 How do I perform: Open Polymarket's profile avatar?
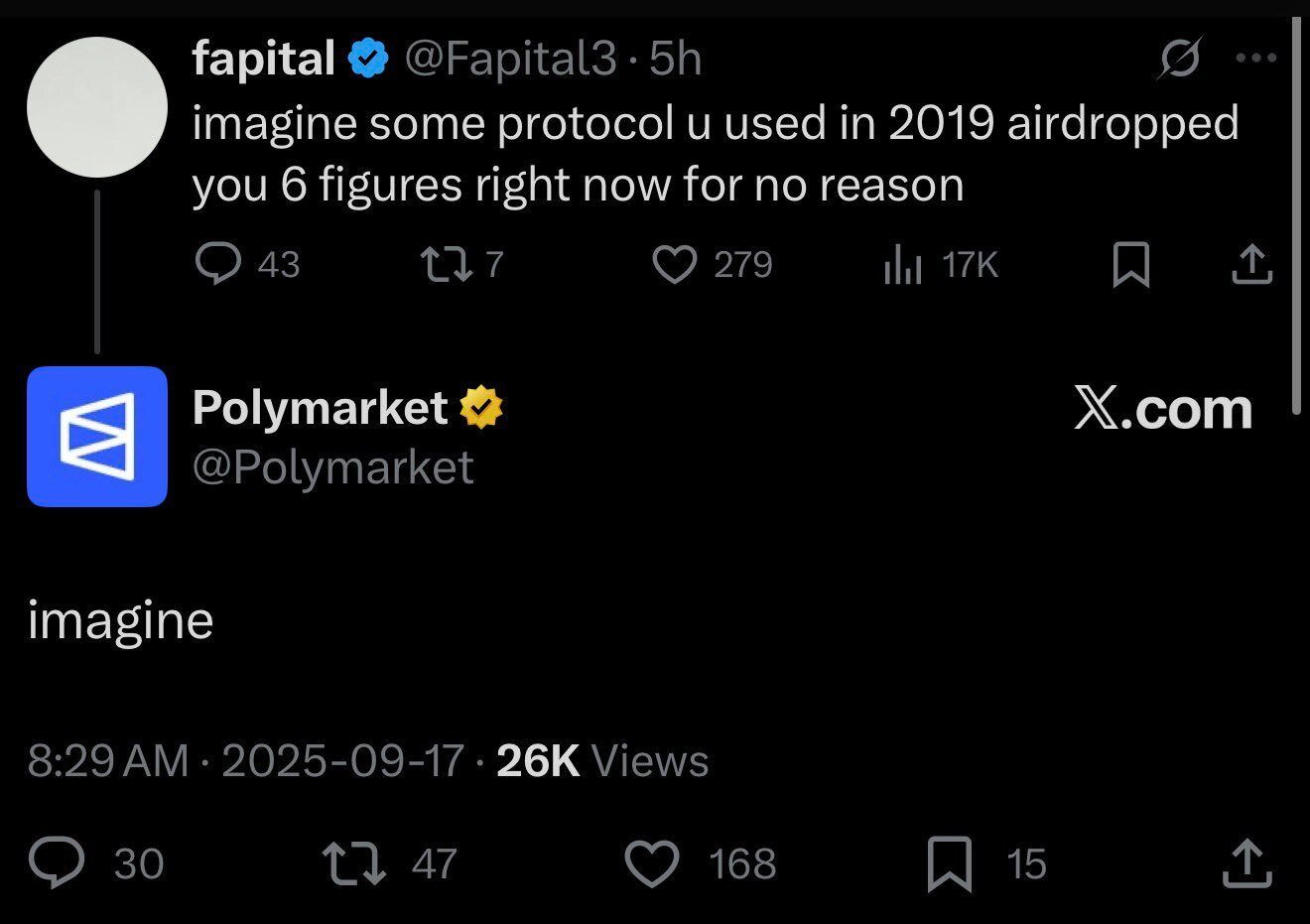97,437
